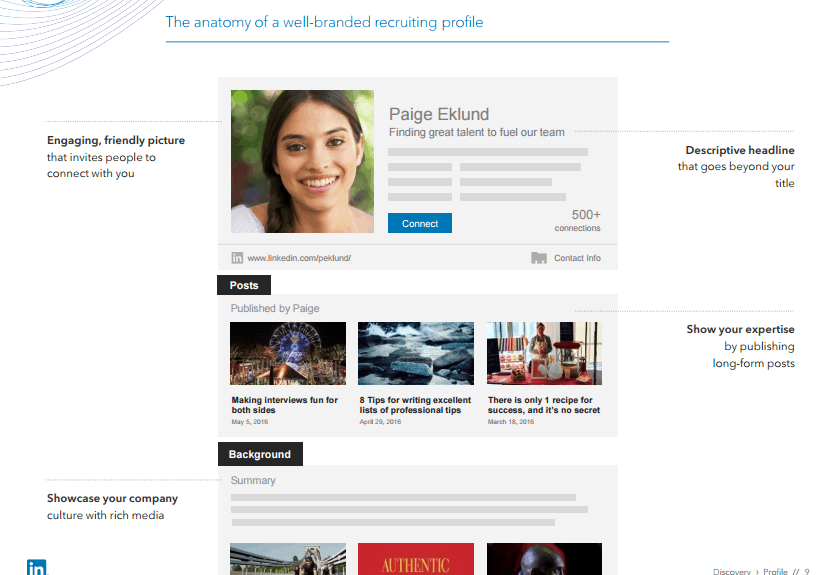Image resolution: width=839 pixels, height=575 pixels.
Task: Click the Profile breadcrumb in the footer
Action: point(775,571)
